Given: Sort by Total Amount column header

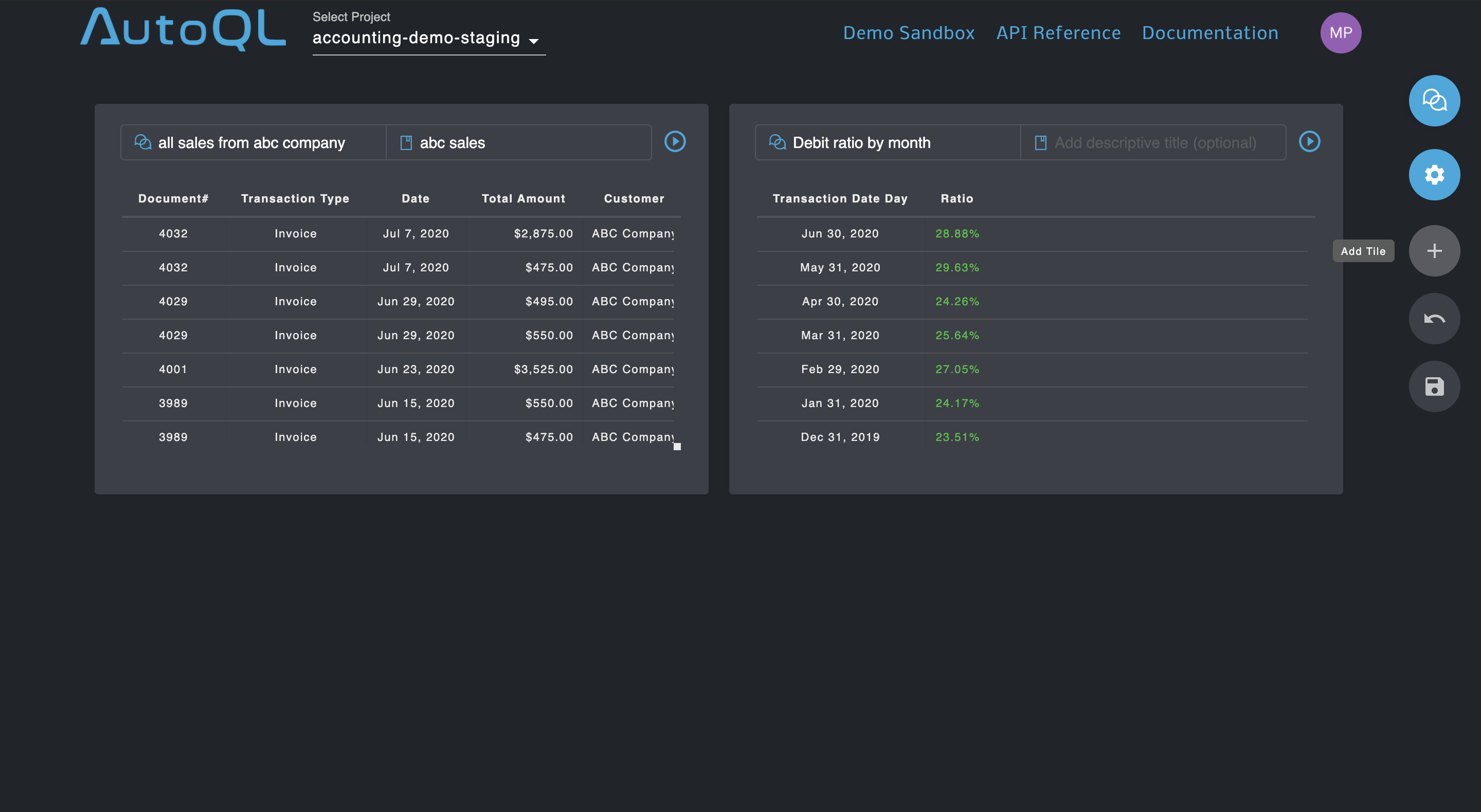Looking at the screenshot, I should (523, 198).
